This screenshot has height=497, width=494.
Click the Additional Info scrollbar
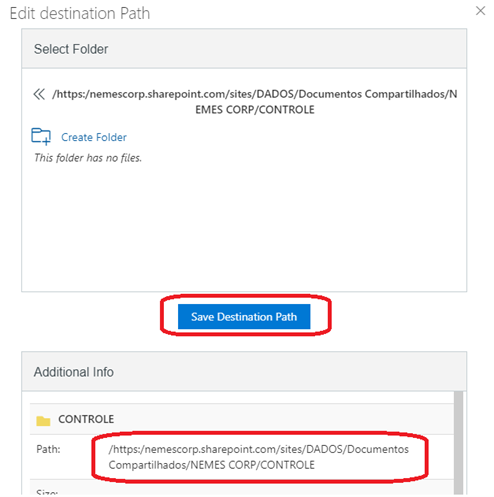[x=459, y=443]
